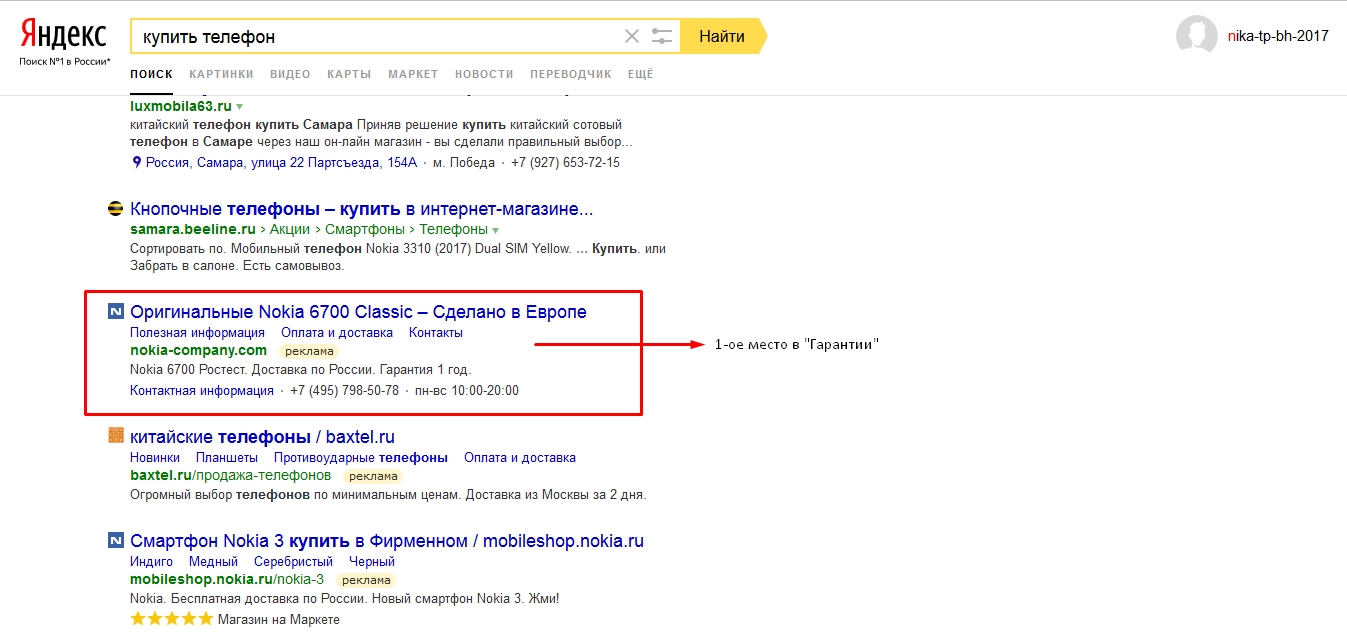Image resolution: width=1347 pixels, height=641 pixels.
Task: Open the Кнопочные телефоны result title
Action: [x=362, y=210]
